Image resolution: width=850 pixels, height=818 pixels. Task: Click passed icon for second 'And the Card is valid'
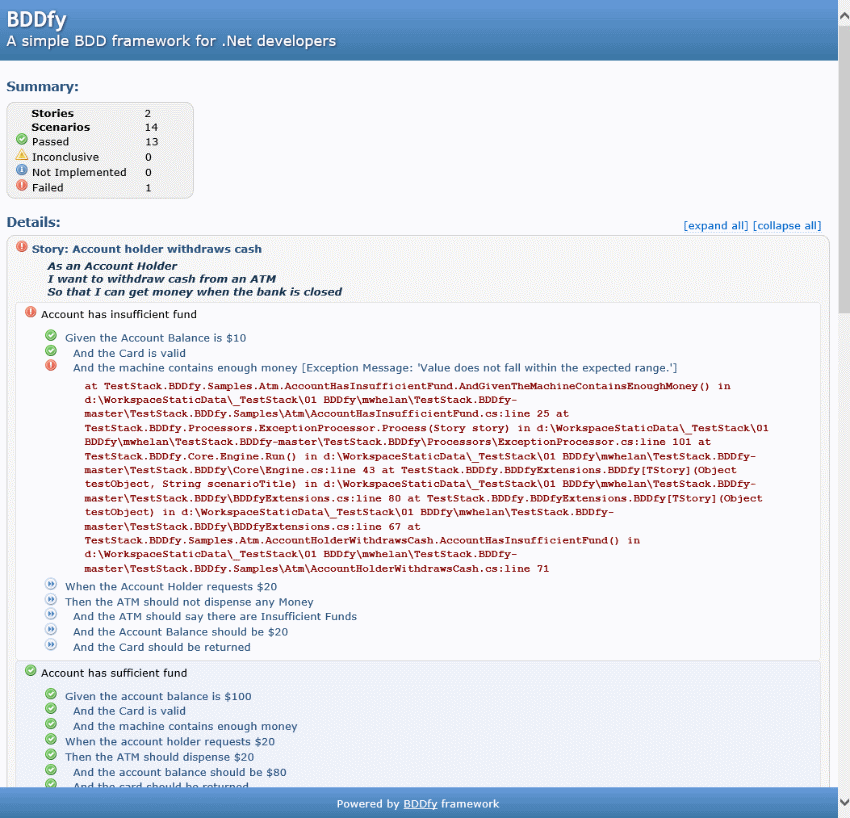pos(51,708)
